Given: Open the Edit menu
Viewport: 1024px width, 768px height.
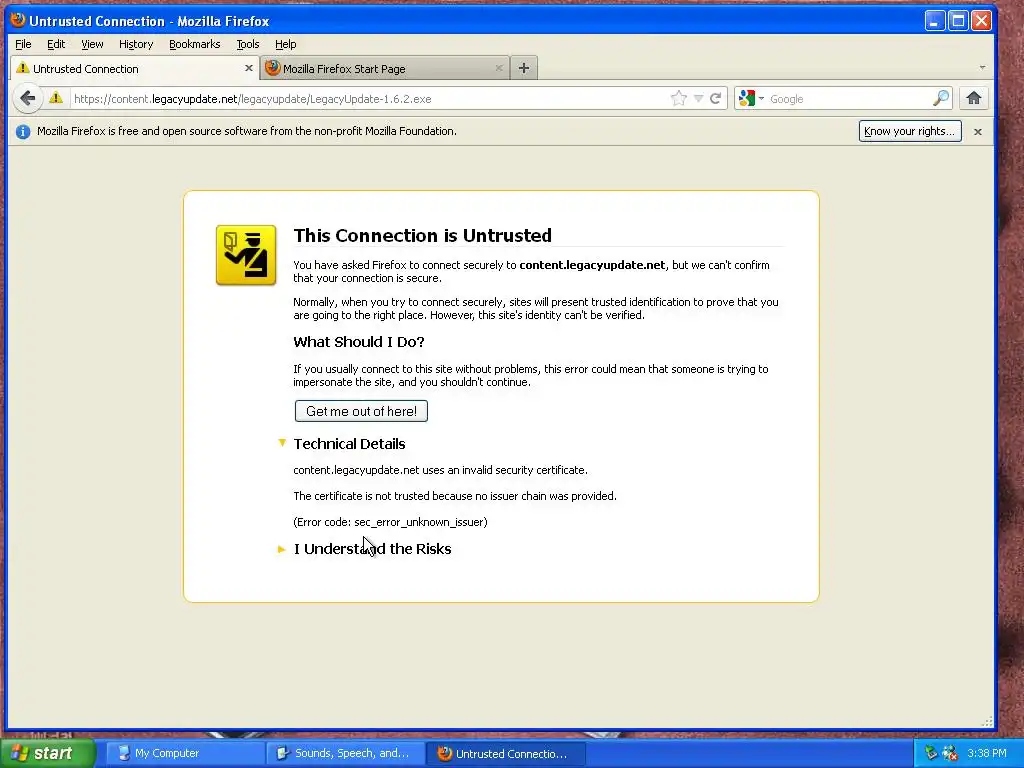Looking at the screenshot, I should pyautogui.click(x=56, y=44).
